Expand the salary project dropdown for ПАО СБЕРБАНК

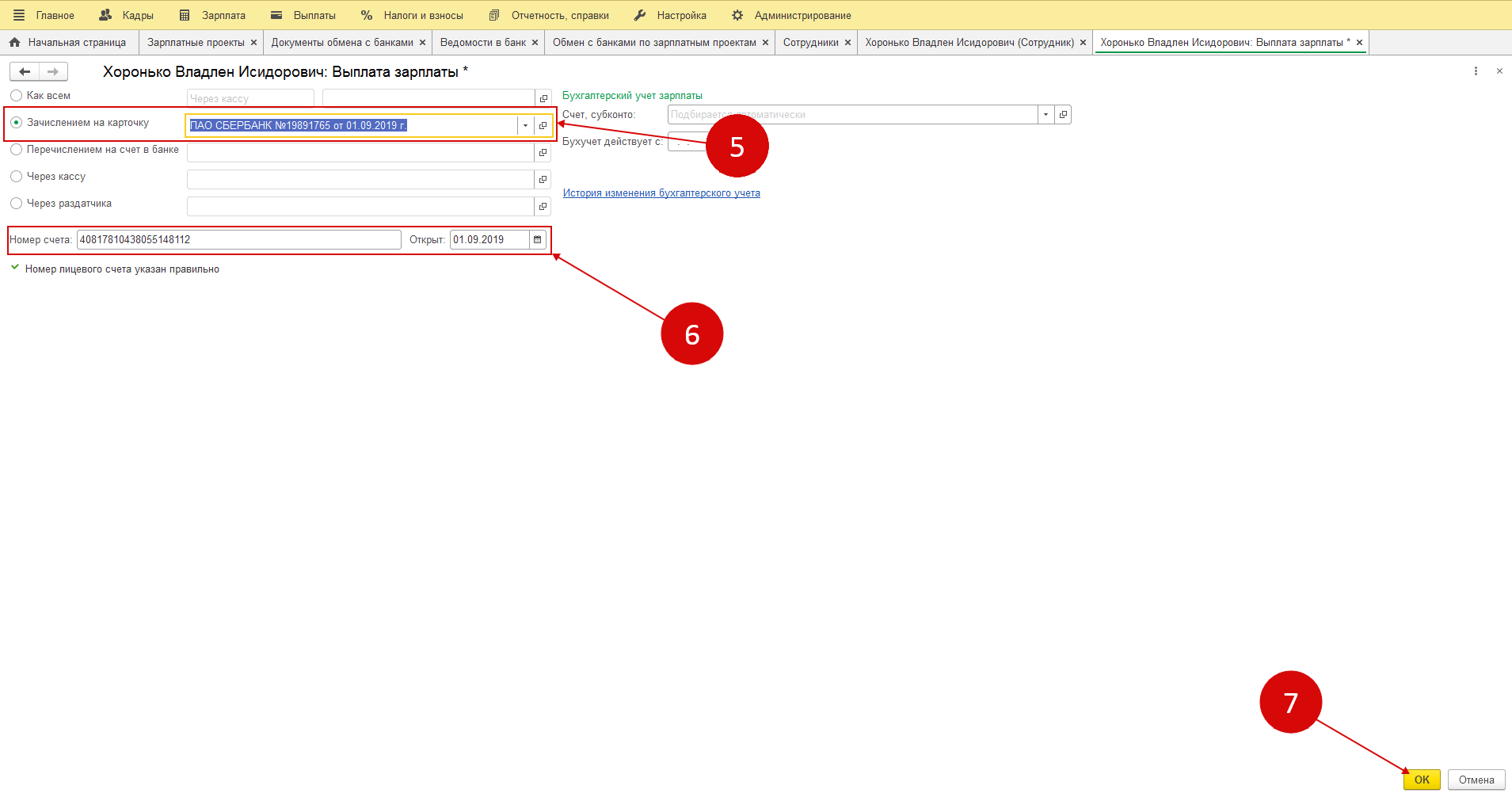pos(525,126)
